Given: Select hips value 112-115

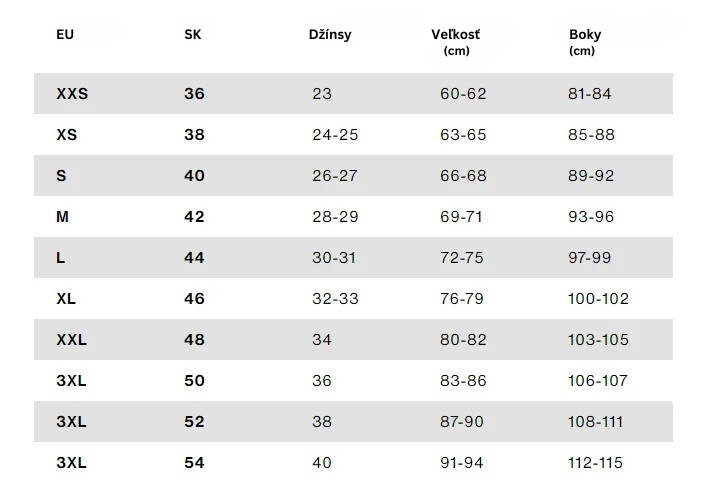Looking at the screenshot, I should pos(595,463).
